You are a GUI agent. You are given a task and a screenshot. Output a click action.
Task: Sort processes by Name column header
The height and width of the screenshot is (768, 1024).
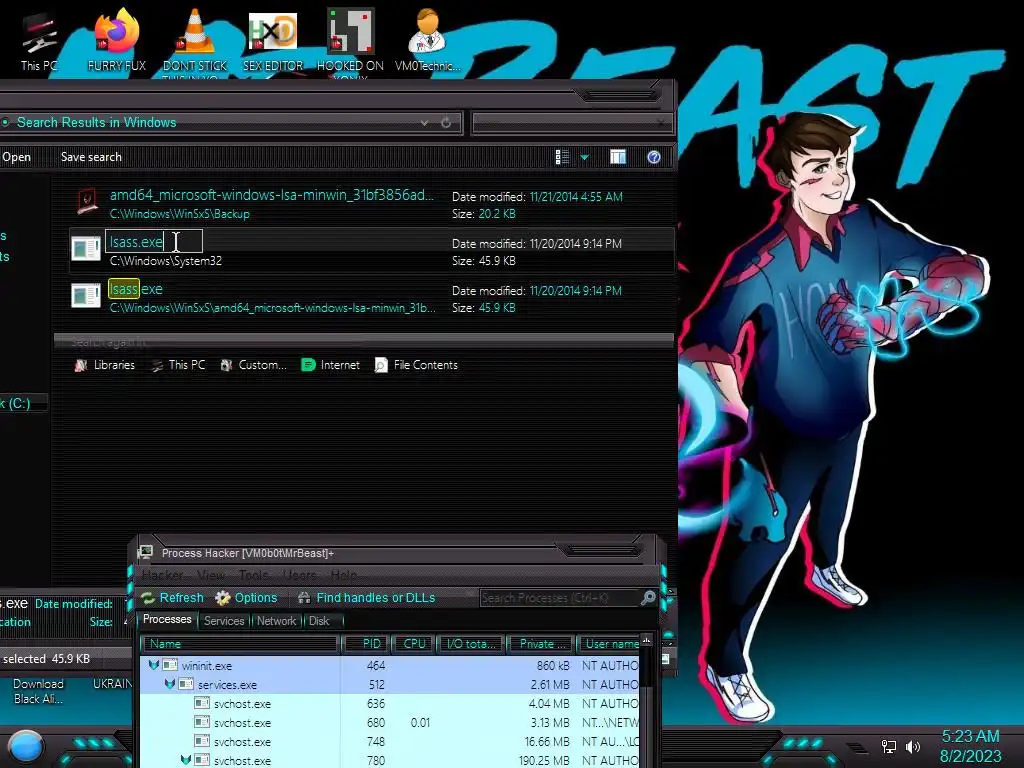[241, 644]
